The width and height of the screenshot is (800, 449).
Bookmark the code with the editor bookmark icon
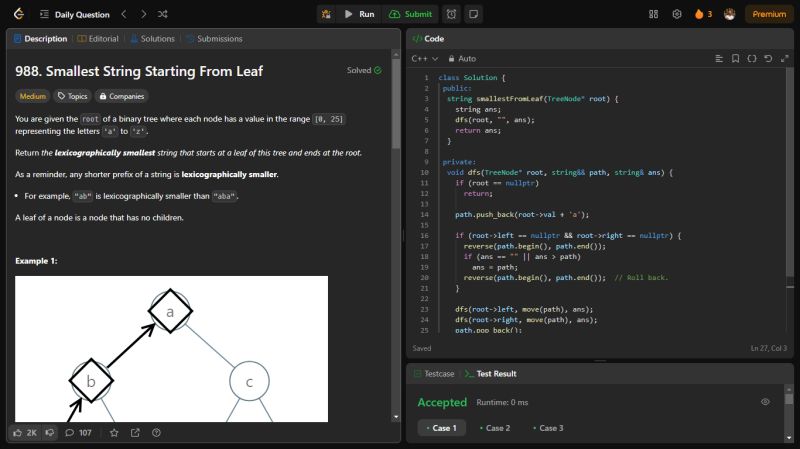tap(735, 59)
